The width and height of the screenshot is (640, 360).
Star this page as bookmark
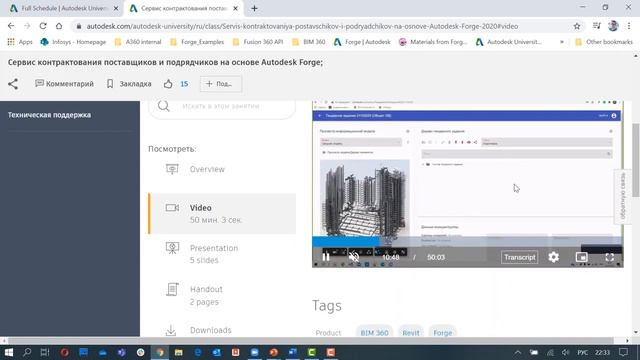[577, 26]
